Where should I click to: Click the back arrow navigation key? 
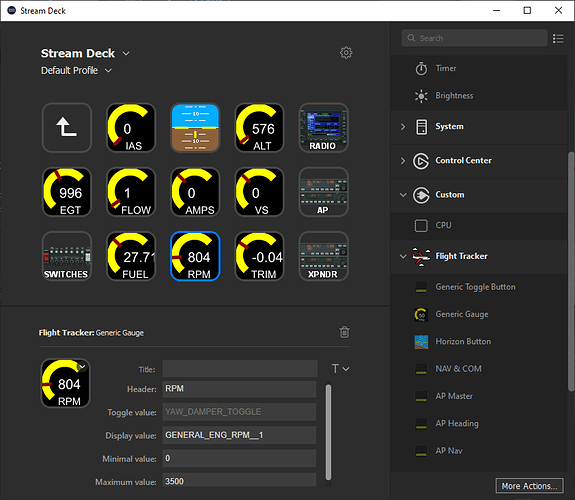coord(67,128)
